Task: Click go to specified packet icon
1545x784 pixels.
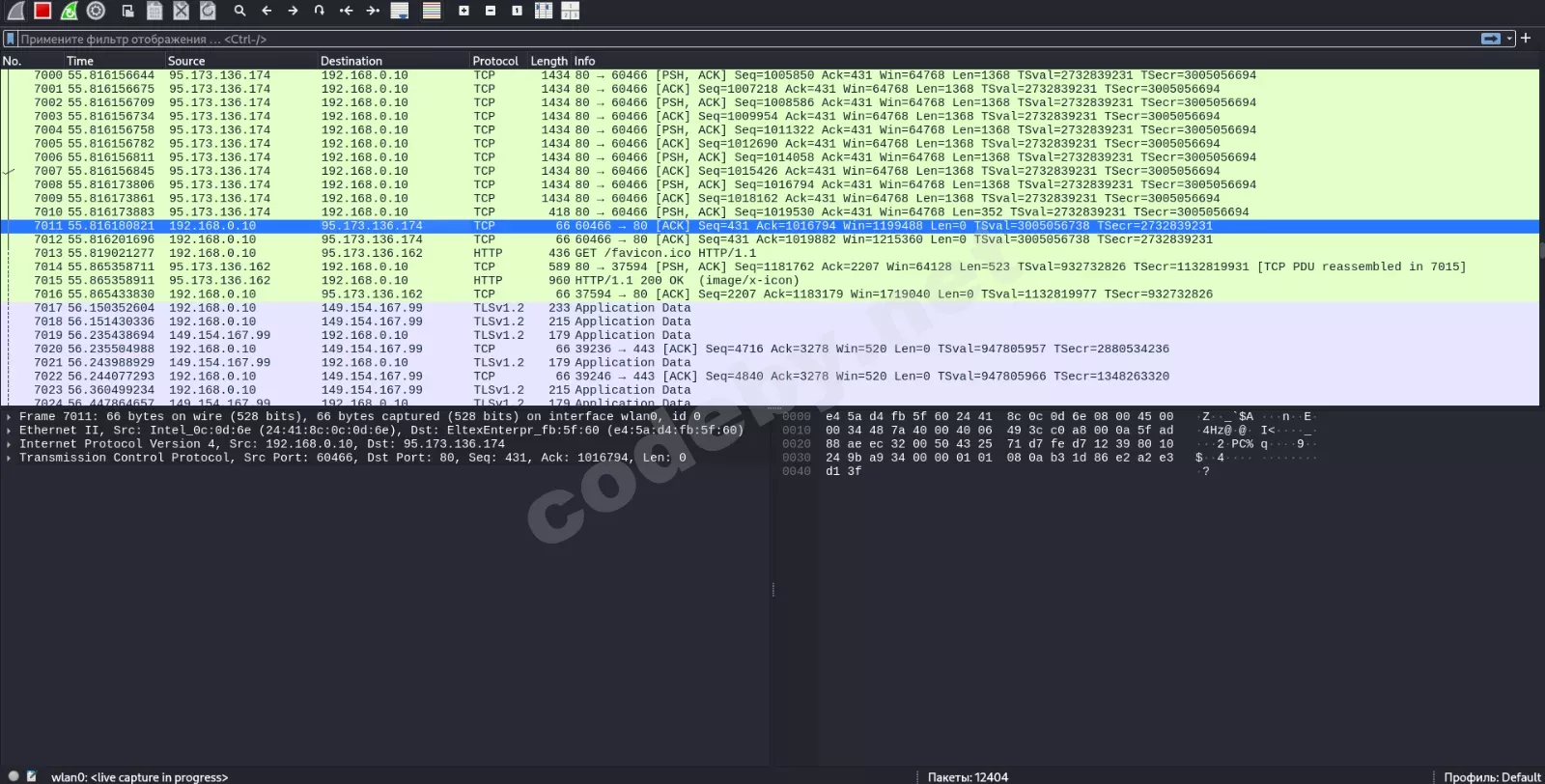Action: pos(320,11)
